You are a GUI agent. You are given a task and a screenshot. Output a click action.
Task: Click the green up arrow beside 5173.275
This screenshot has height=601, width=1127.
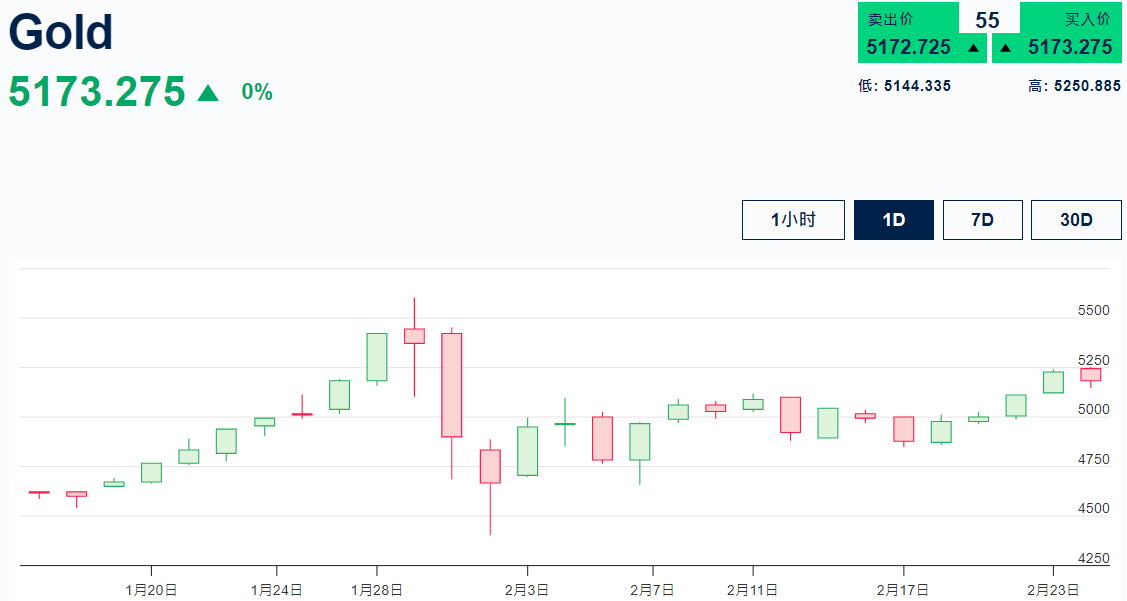[x=208, y=93]
